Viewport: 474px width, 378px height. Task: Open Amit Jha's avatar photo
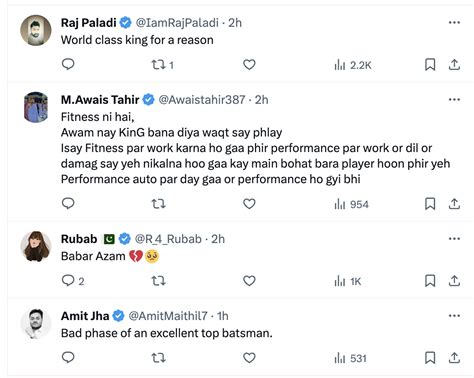(x=36, y=323)
